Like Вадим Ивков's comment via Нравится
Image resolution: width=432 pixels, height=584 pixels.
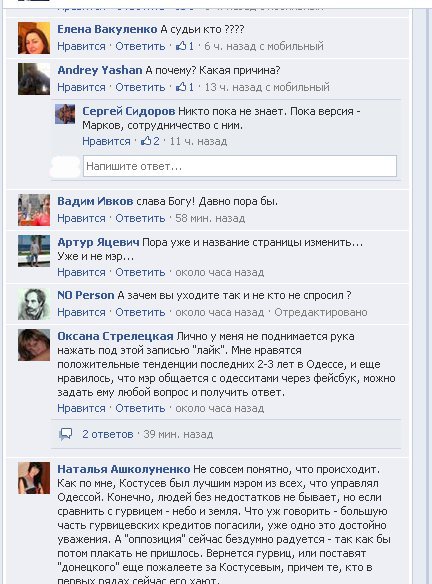click(81, 218)
